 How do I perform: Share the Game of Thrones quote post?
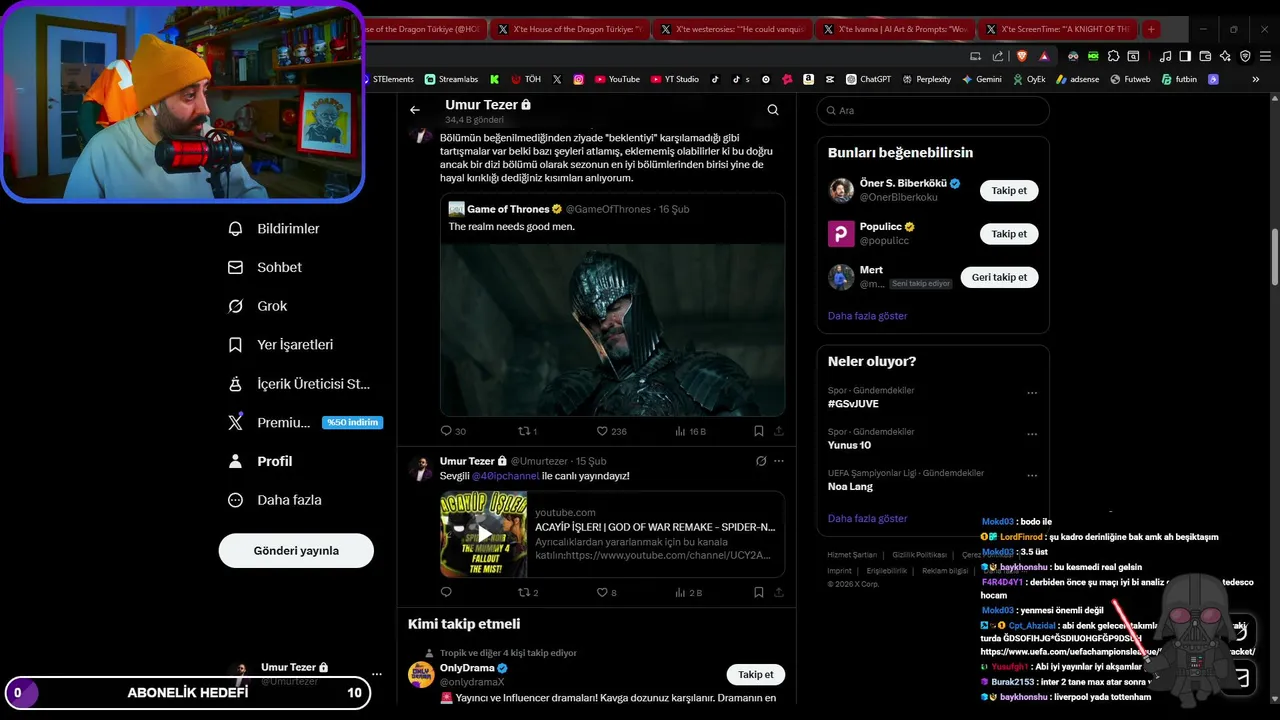tap(779, 431)
